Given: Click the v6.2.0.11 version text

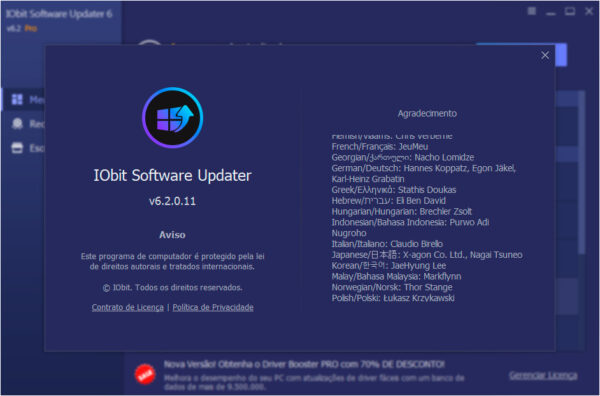Looking at the screenshot, I should point(172,201).
